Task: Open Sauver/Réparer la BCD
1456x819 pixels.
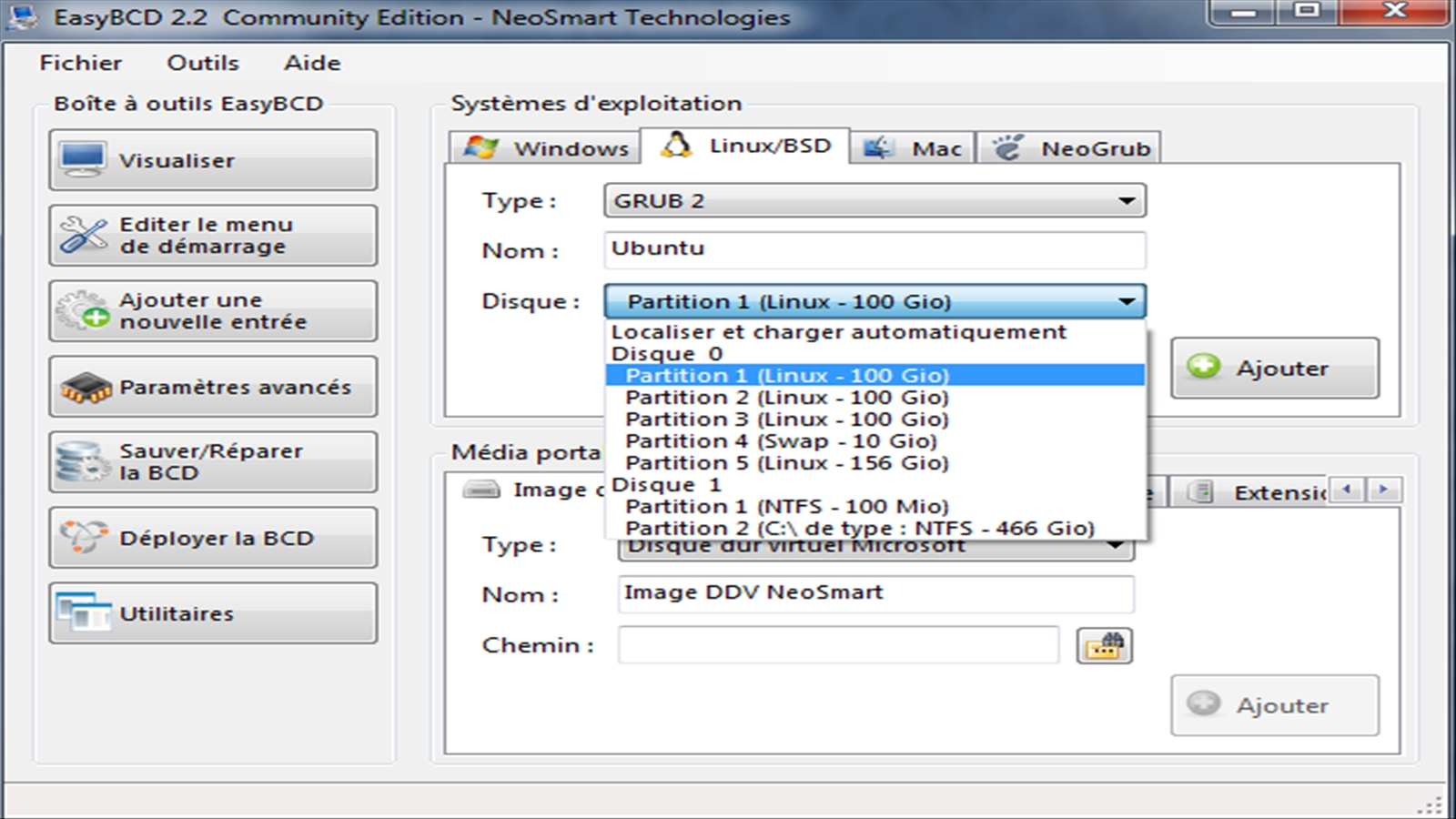Action: pos(213,462)
